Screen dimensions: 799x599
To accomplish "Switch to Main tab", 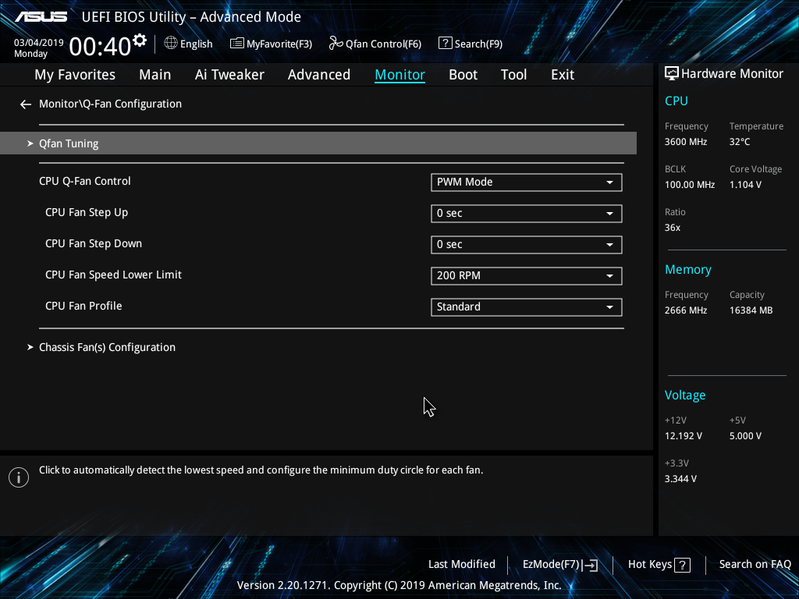I will click(155, 75).
